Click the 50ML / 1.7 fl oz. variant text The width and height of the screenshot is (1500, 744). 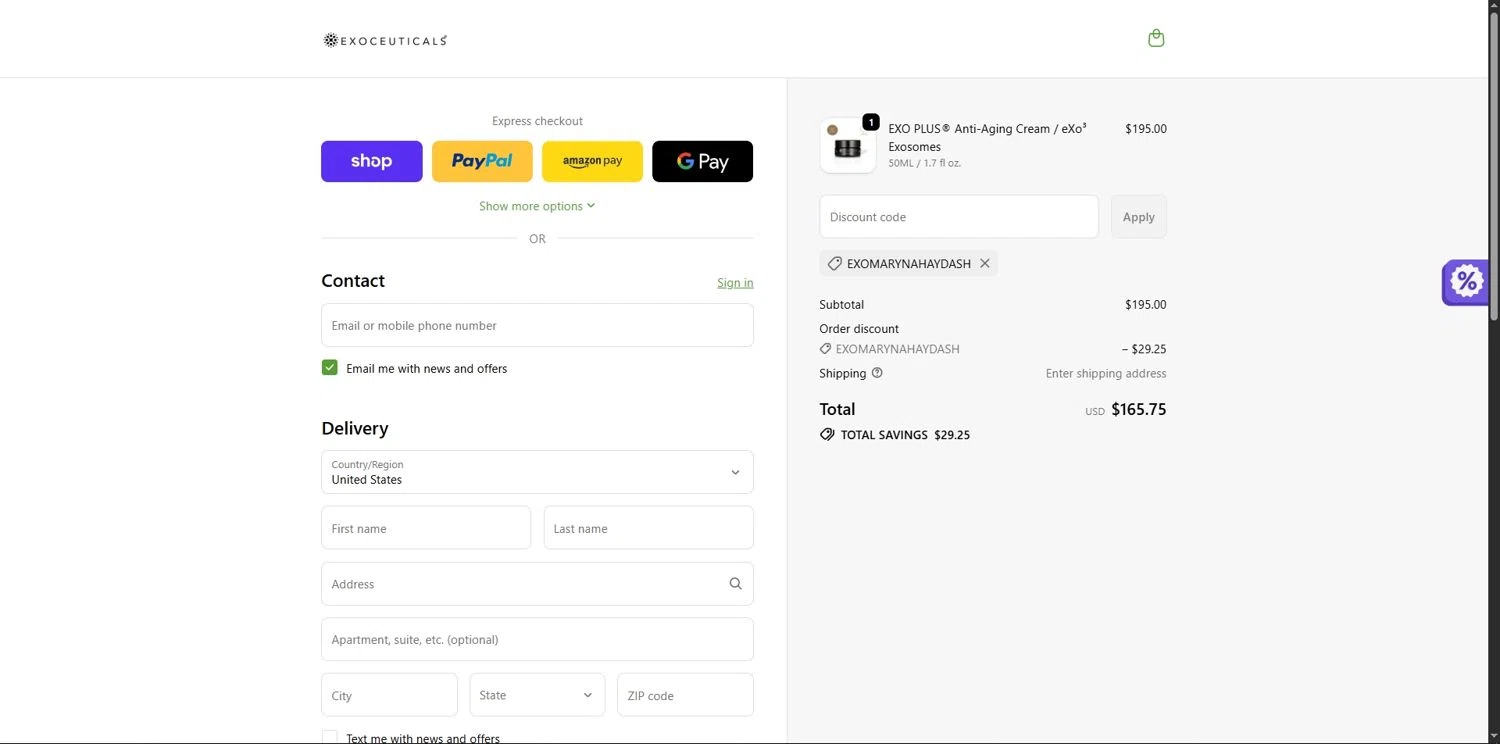925,163
